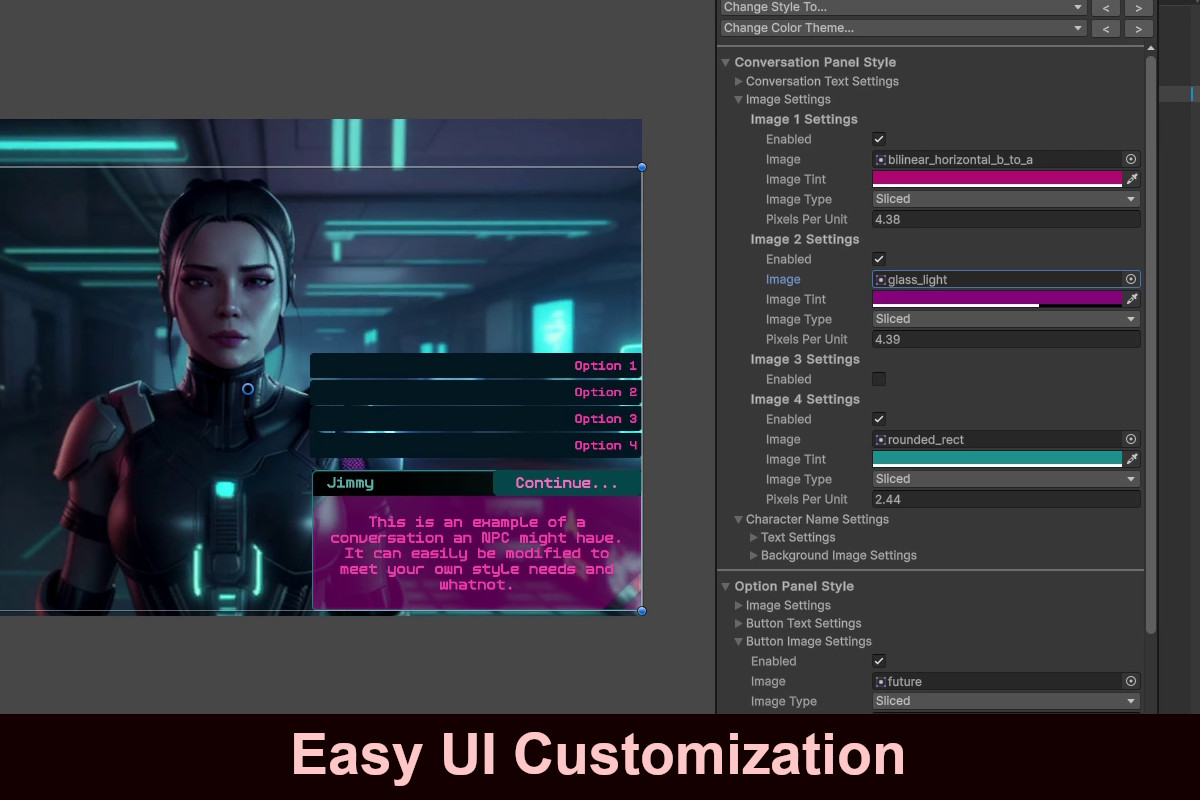Pick Image 4 tint with the eyedropper
Image resolution: width=1200 pixels, height=800 pixels.
click(x=1133, y=459)
